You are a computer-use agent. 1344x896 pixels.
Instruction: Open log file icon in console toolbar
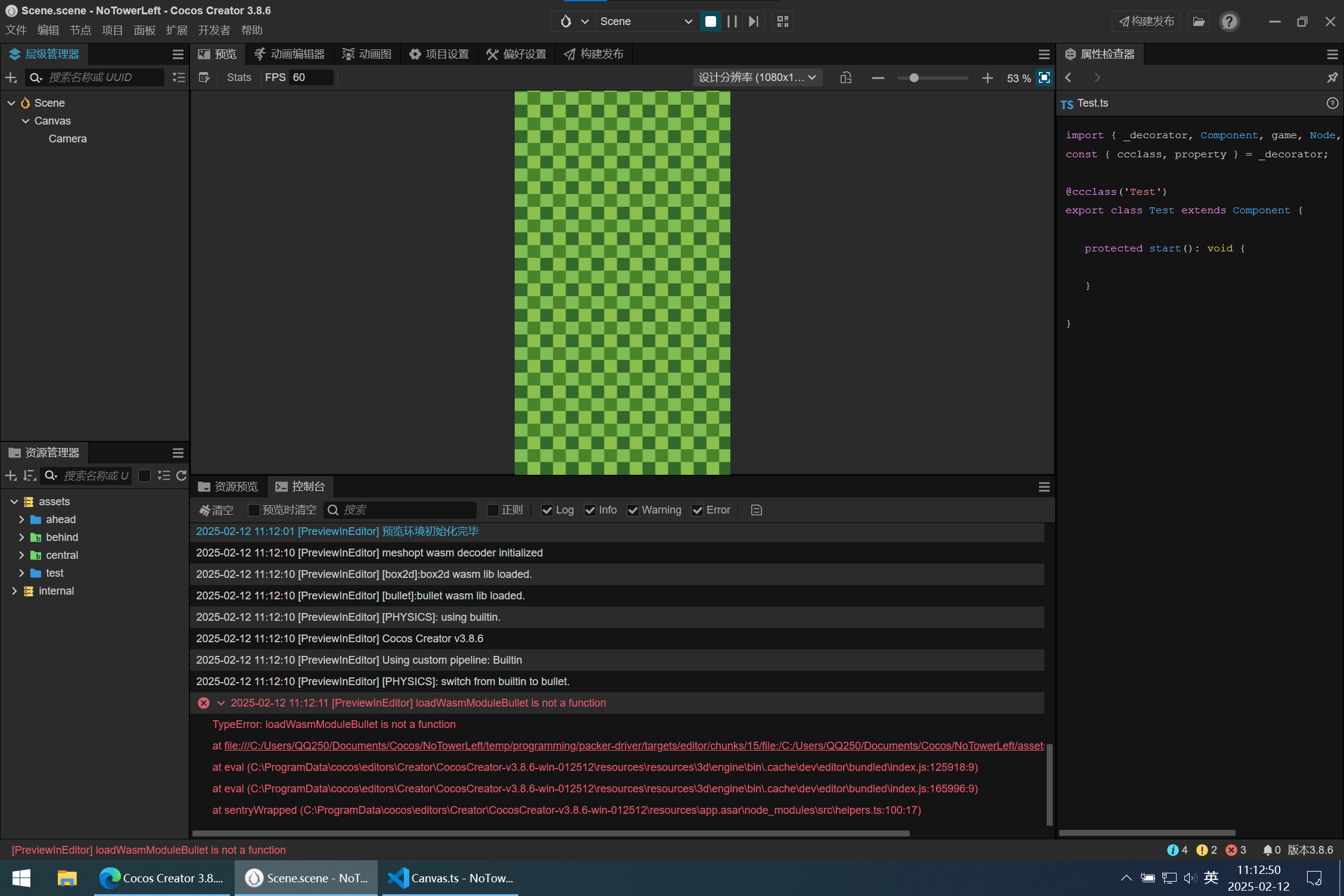[x=756, y=510]
